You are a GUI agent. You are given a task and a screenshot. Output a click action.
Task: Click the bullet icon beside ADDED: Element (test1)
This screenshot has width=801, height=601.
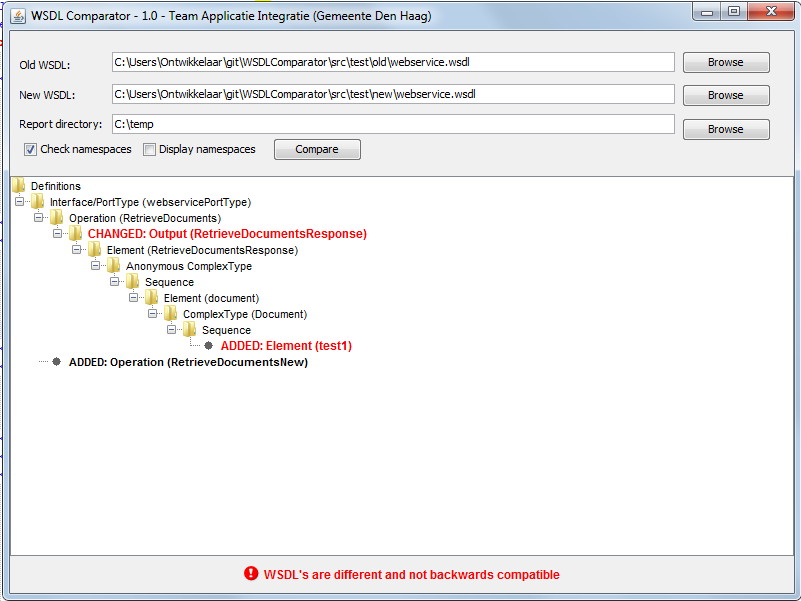209,345
